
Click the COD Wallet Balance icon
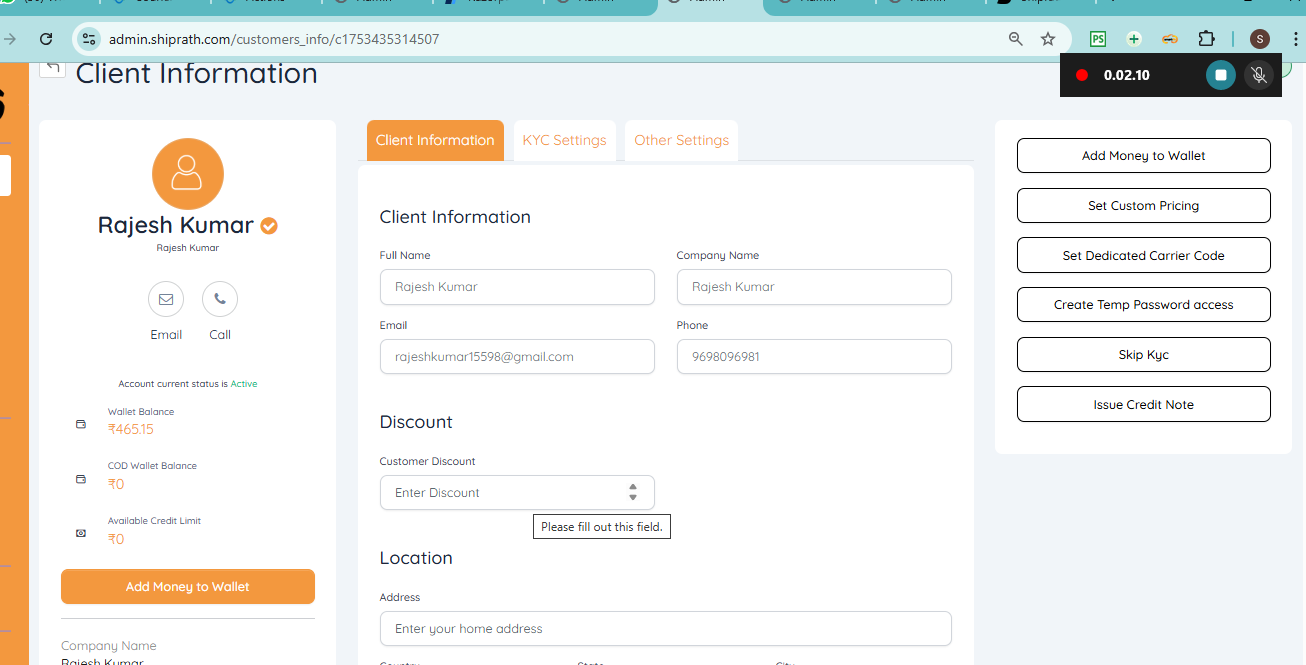pyautogui.click(x=81, y=479)
